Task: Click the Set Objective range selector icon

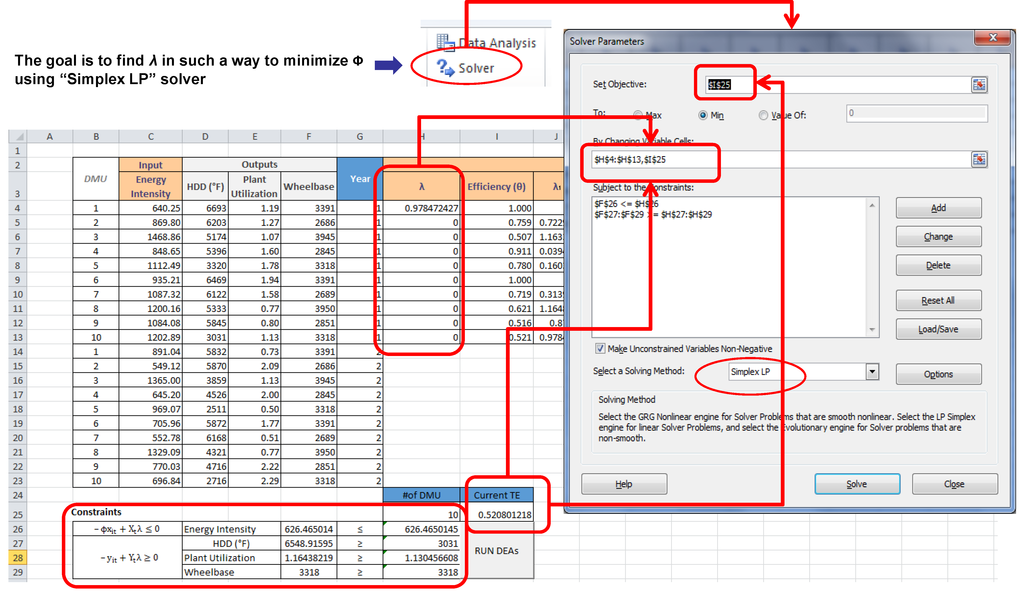Action: coord(979,85)
